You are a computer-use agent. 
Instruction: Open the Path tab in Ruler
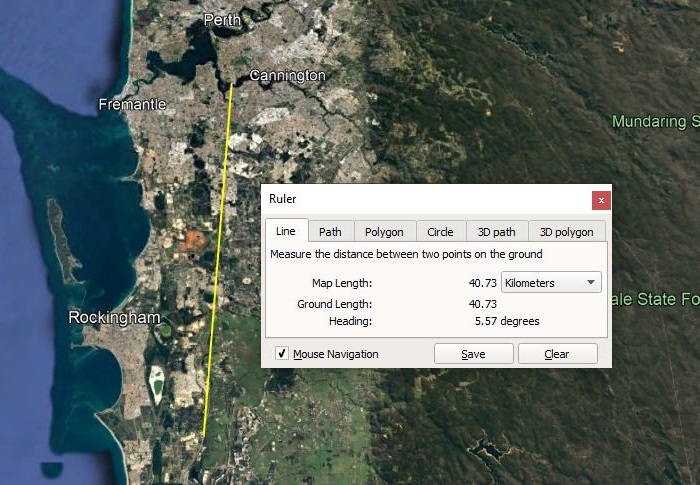click(x=330, y=232)
